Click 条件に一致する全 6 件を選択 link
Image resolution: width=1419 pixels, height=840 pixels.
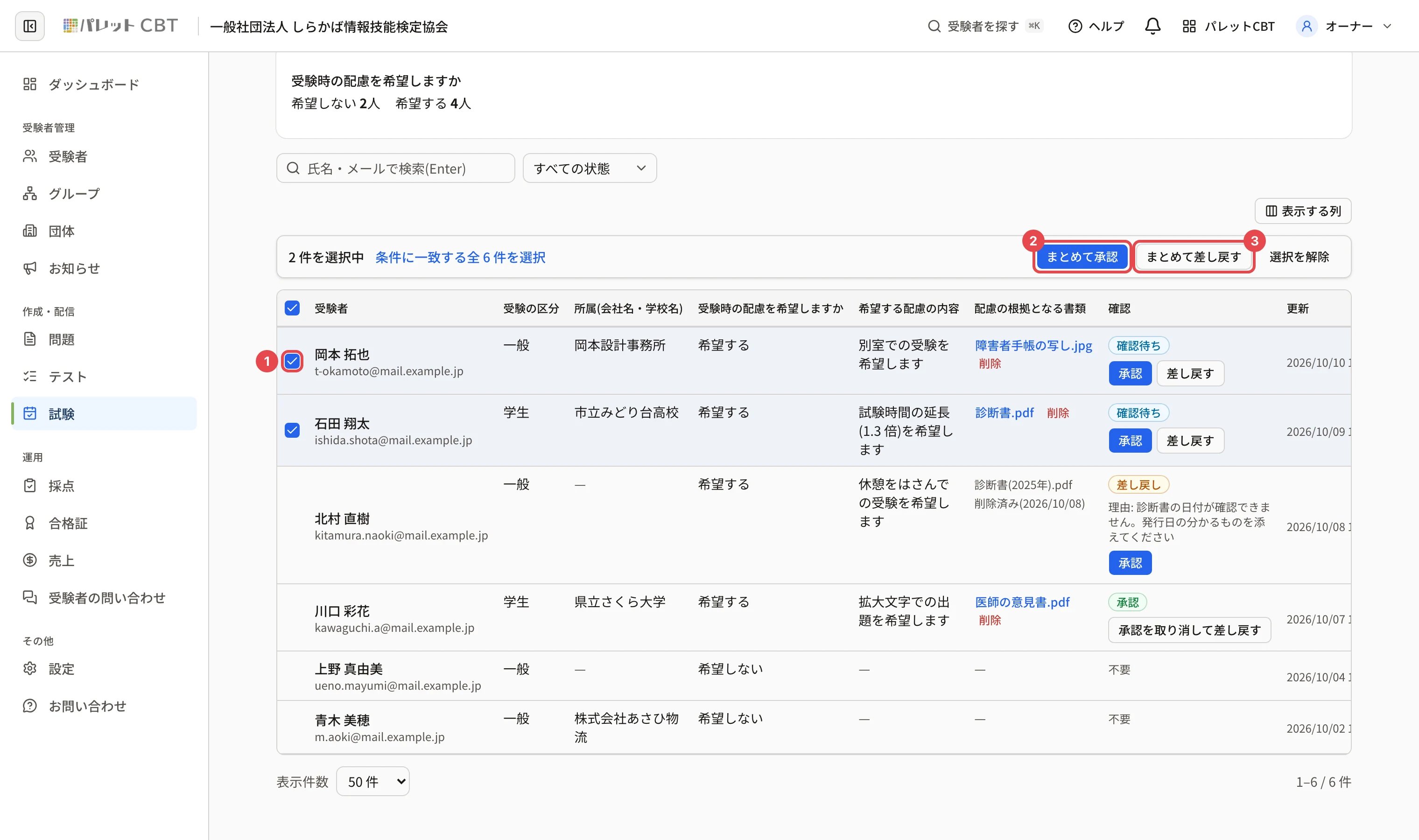pyautogui.click(x=460, y=258)
